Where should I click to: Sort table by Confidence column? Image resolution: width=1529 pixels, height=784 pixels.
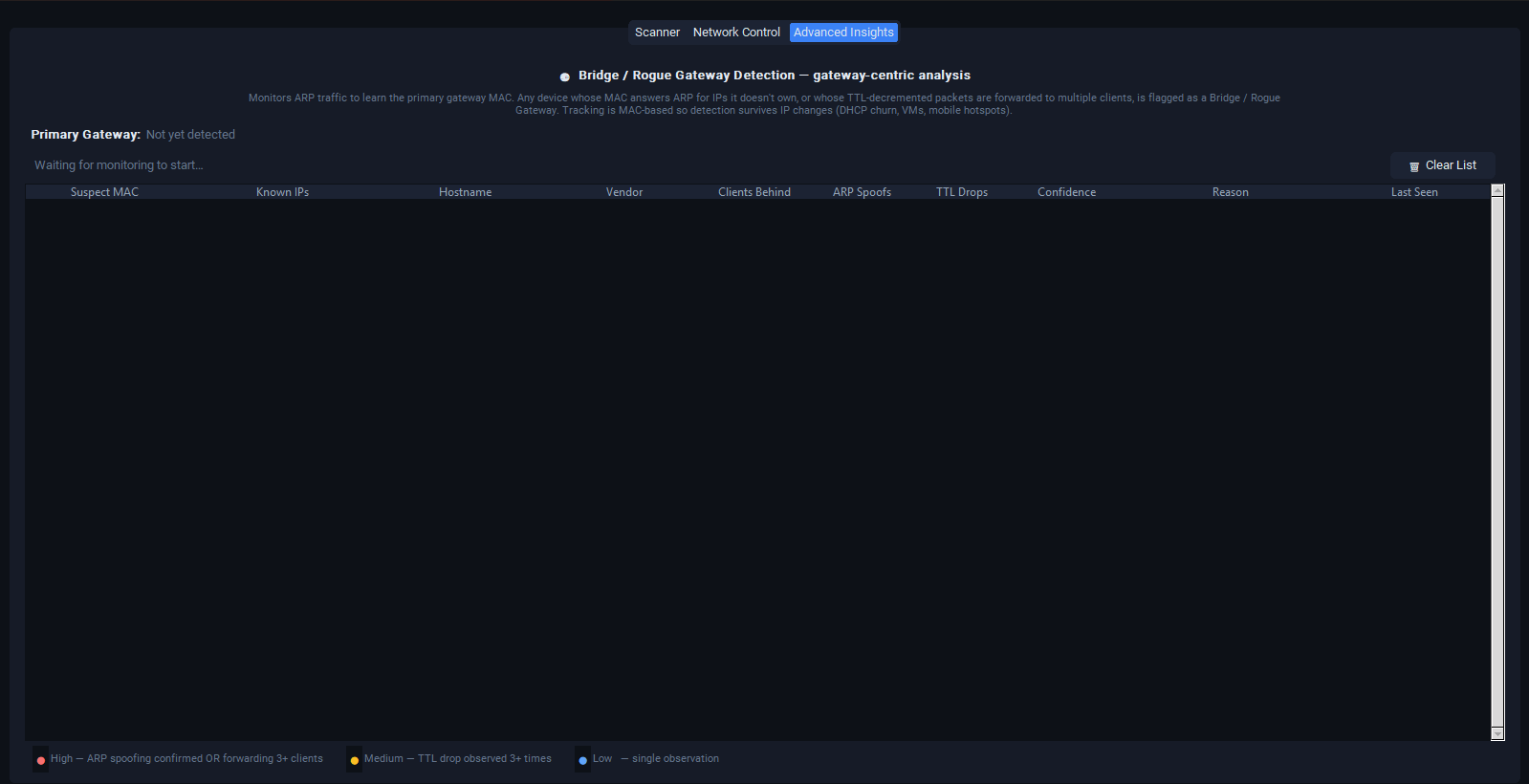point(1066,192)
